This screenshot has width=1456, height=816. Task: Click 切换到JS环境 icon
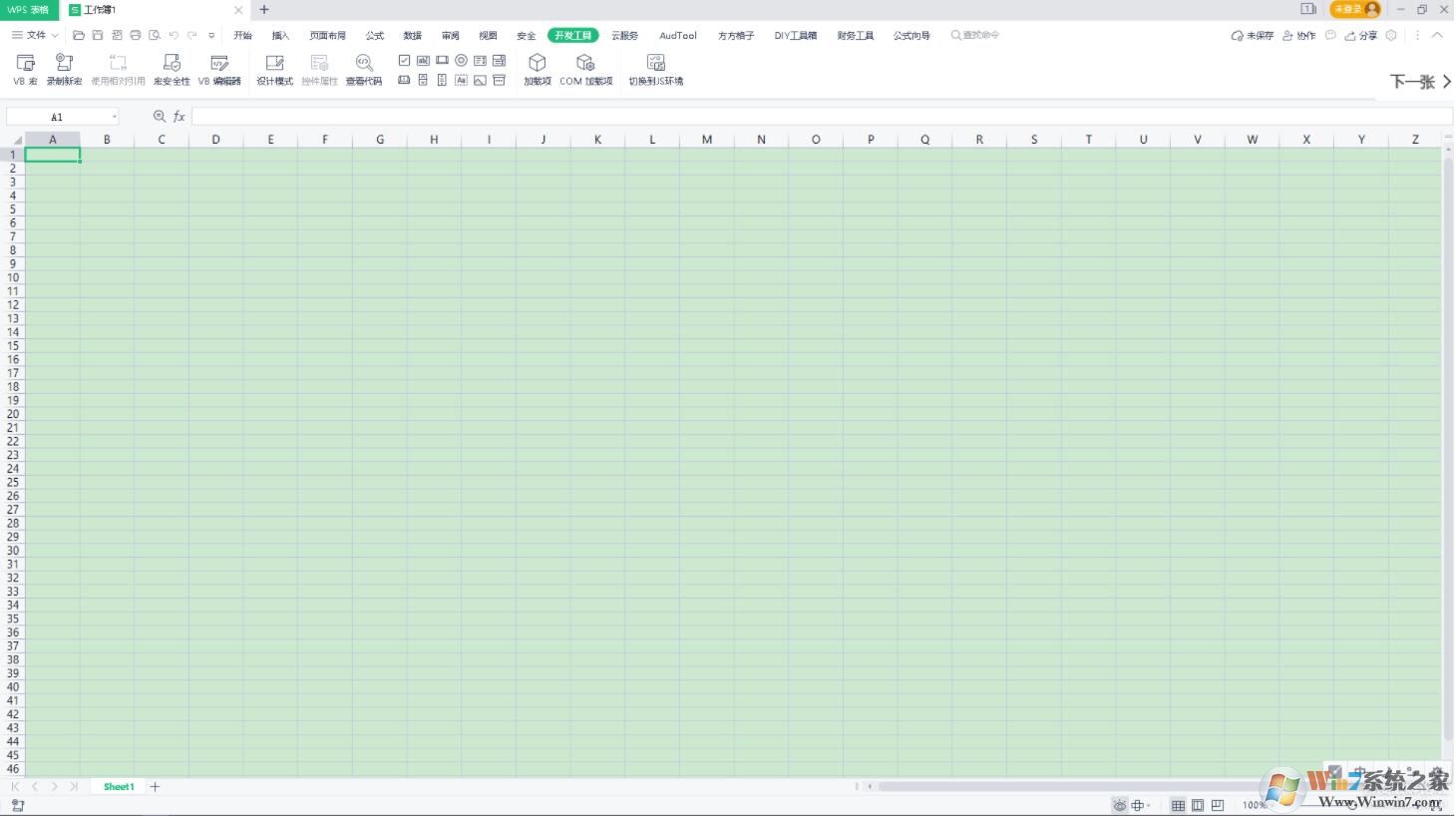[x=655, y=68]
